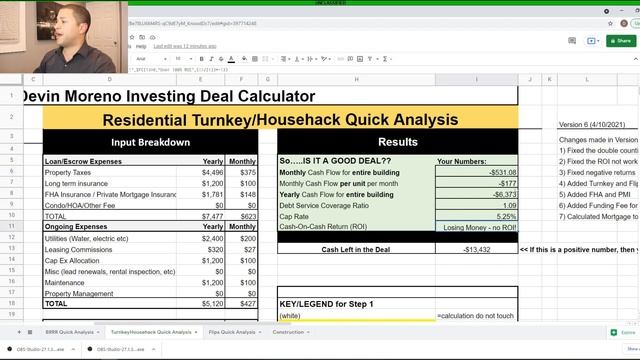The width and height of the screenshot is (640, 360).
Task: Open vertical align options
Action: tap(298, 59)
